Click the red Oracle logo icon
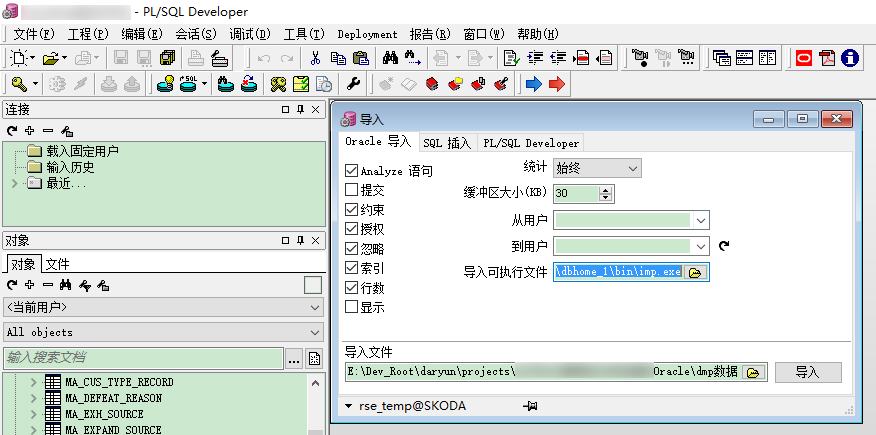This screenshot has width=876, height=435. [x=803, y=58]
